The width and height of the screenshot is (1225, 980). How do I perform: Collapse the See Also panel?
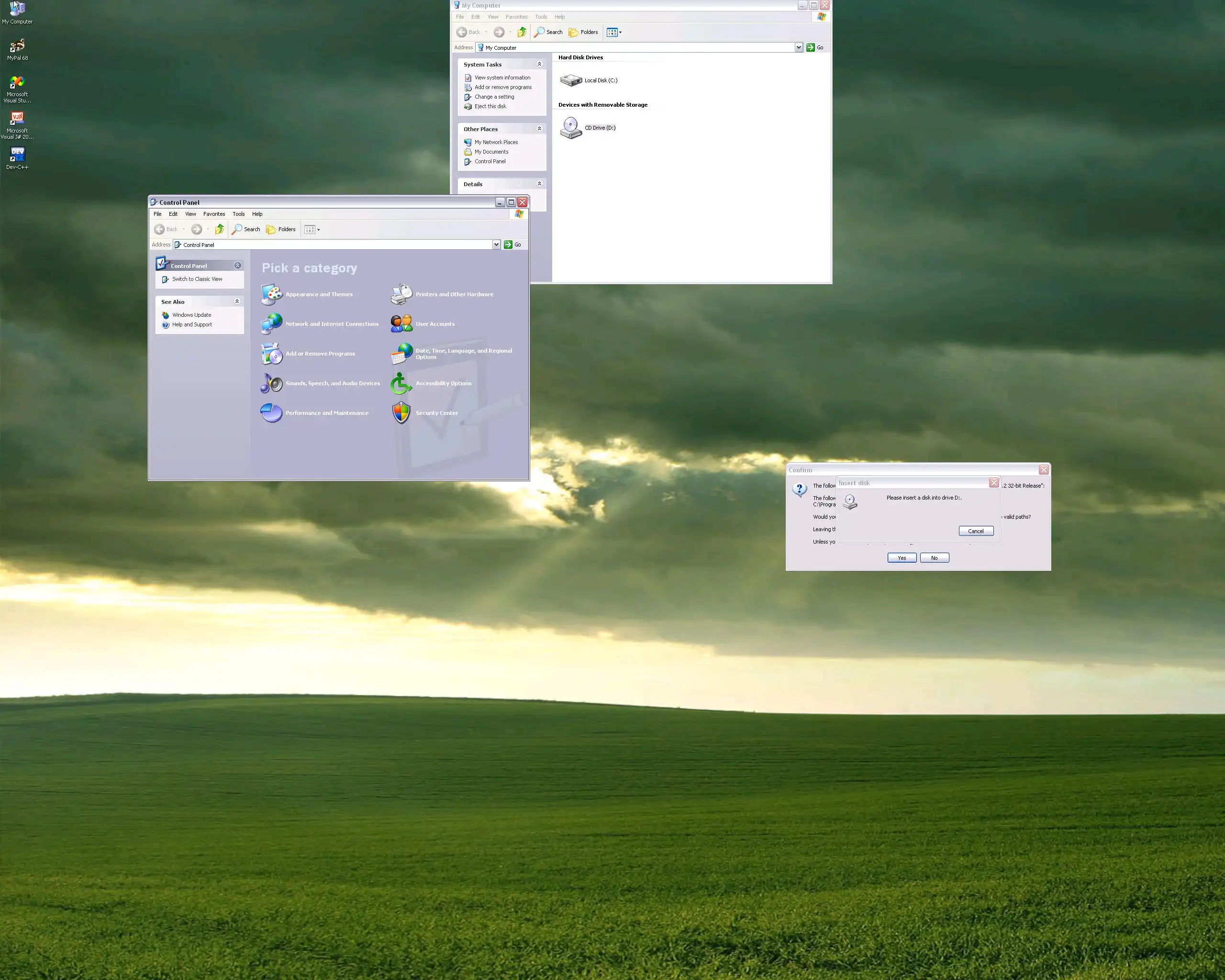(x=237, y=301)
